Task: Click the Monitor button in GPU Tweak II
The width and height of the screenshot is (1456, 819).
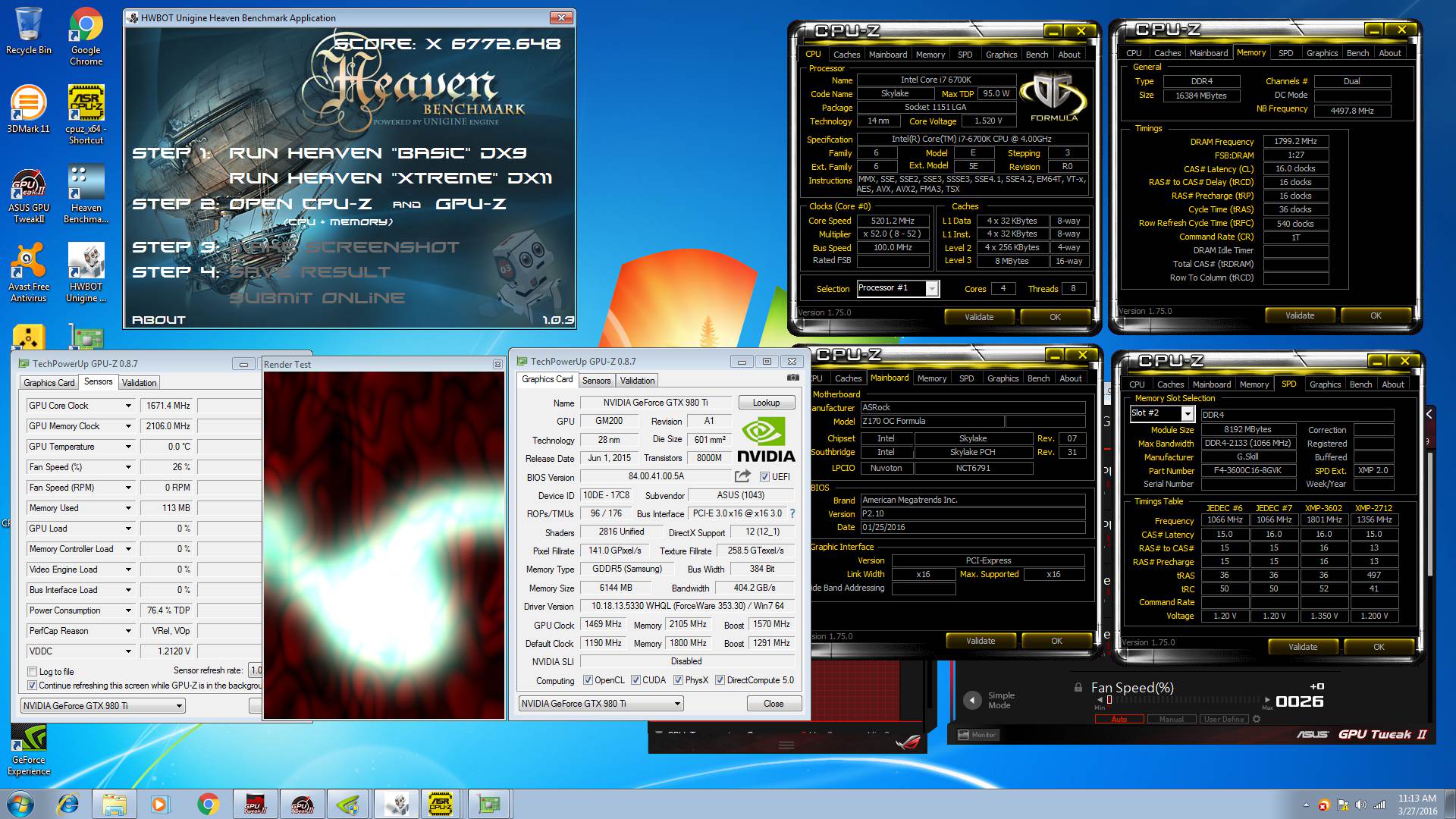Action: 977,735
